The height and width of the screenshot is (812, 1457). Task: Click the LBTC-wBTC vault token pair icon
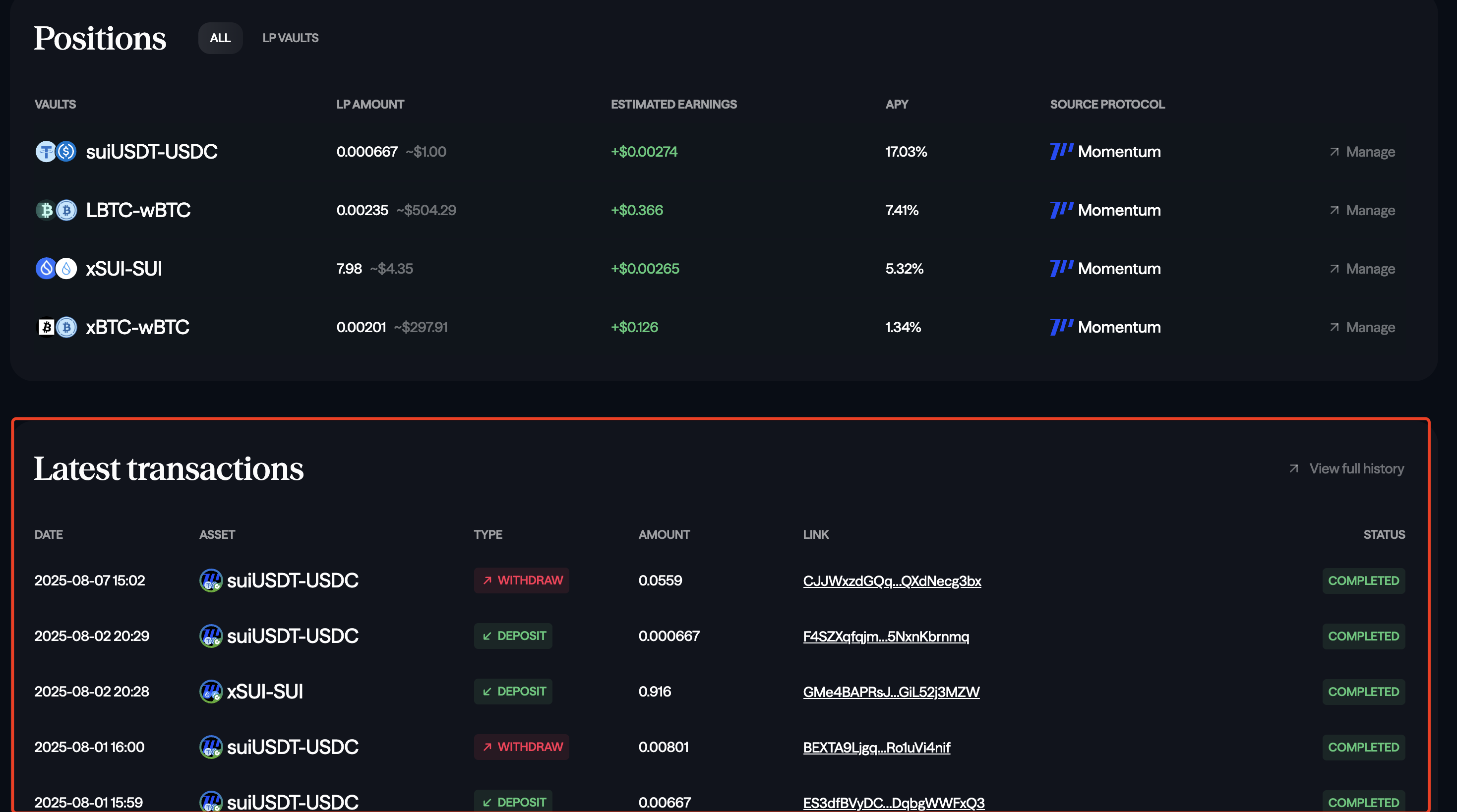click(56, 210)
